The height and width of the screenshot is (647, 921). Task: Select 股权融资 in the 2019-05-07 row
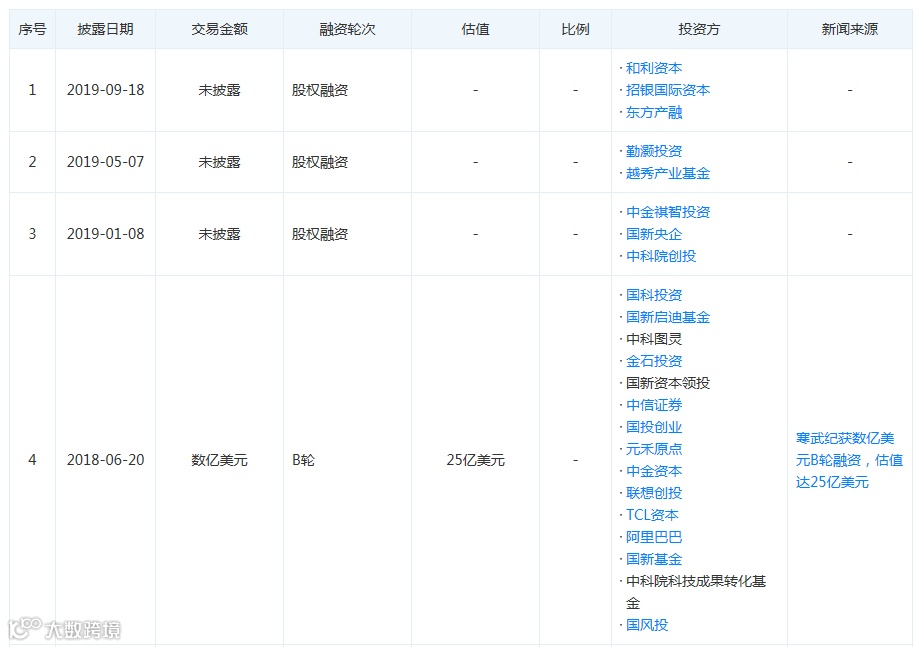pos(320,162)
